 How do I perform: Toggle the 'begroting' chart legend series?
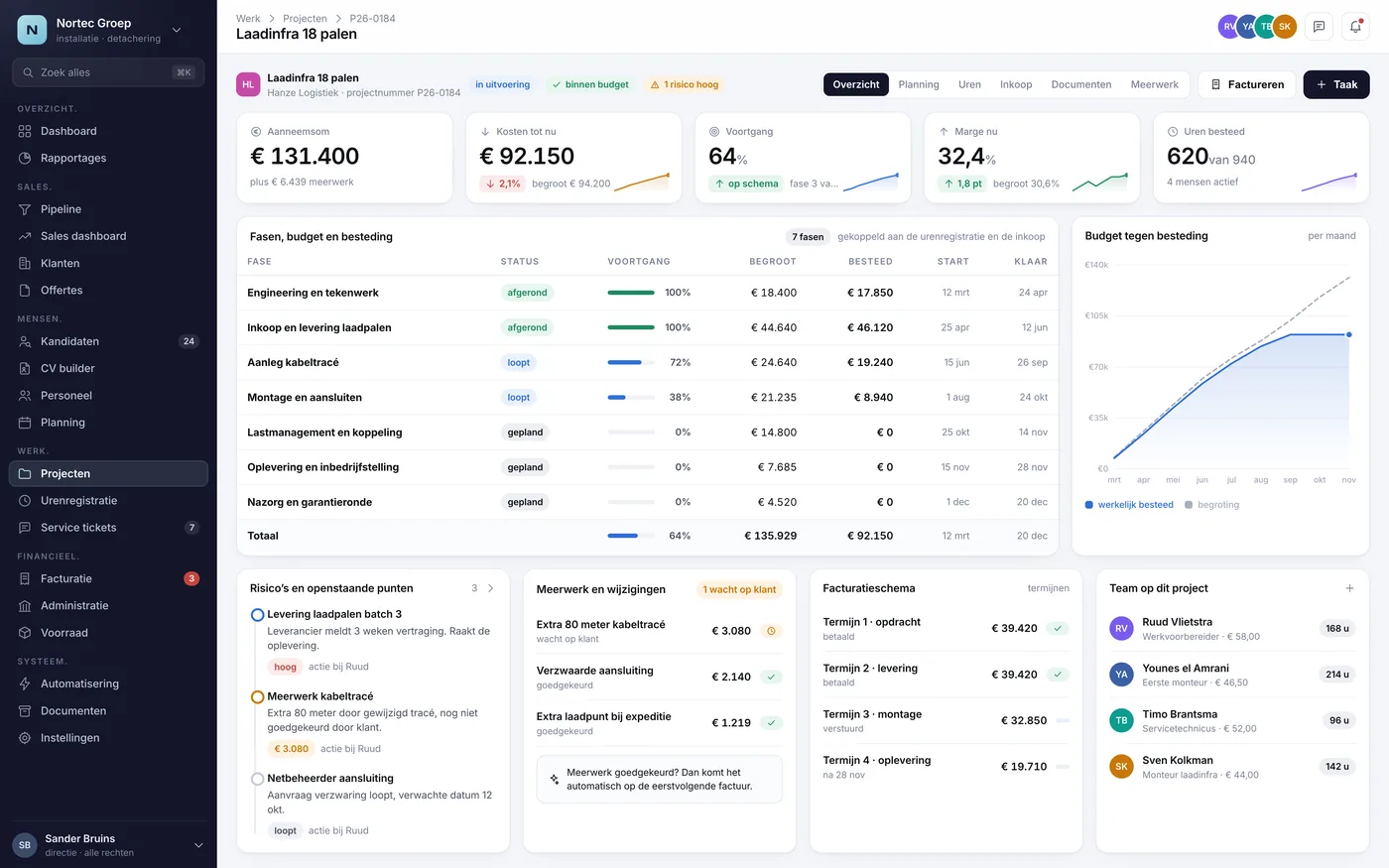(1211, 505)
